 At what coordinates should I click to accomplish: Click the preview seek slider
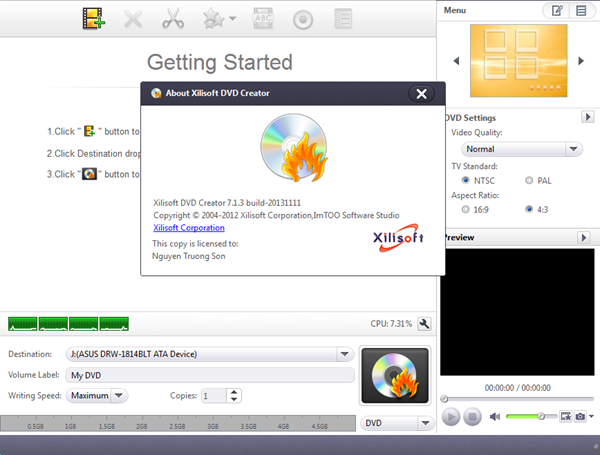(517, 399)
